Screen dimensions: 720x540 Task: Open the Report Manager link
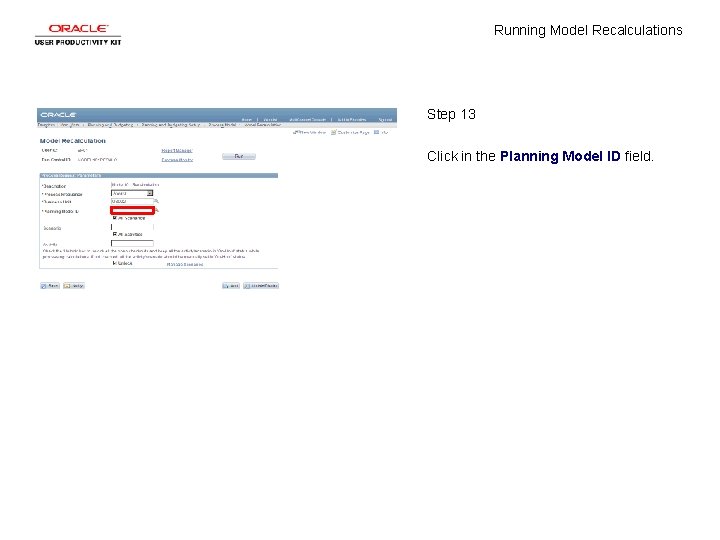coord(177,151)
